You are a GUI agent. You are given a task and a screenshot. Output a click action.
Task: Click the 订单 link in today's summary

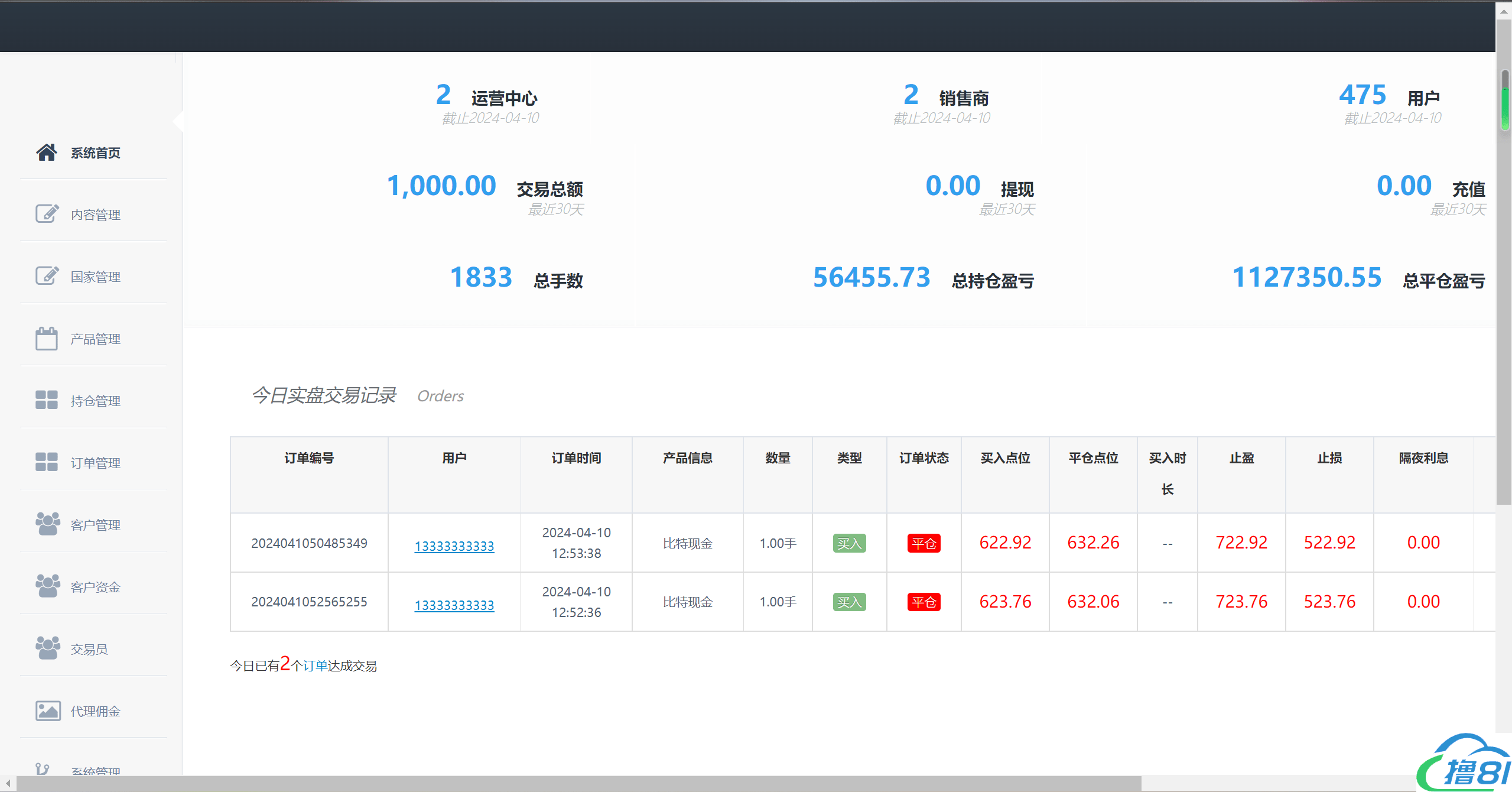tap(315, 666)
